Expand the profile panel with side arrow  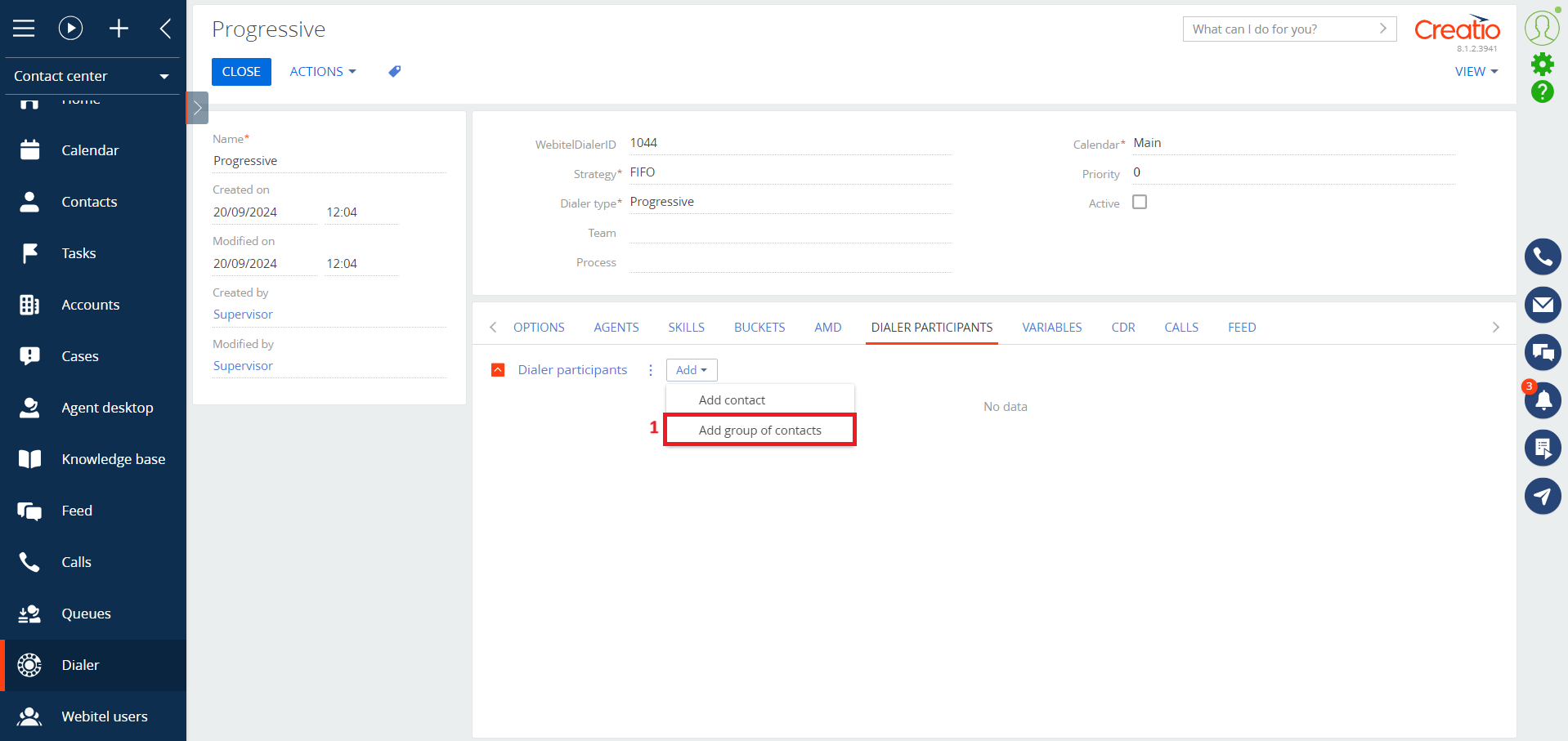click(197, 108)
